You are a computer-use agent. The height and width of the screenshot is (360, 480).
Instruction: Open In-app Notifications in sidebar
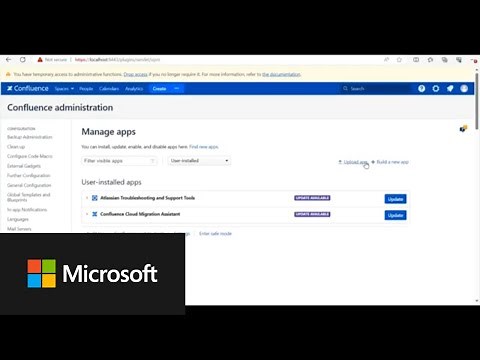point(27,210)
